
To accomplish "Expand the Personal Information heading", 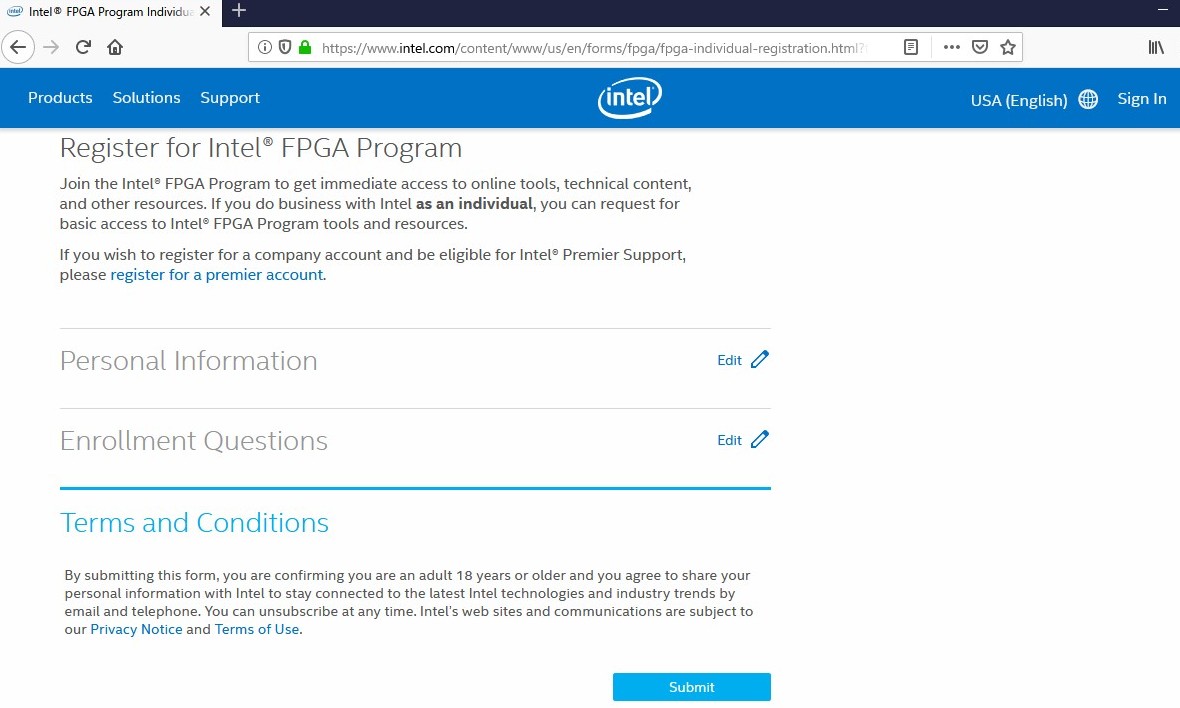I will coord(188,361).
